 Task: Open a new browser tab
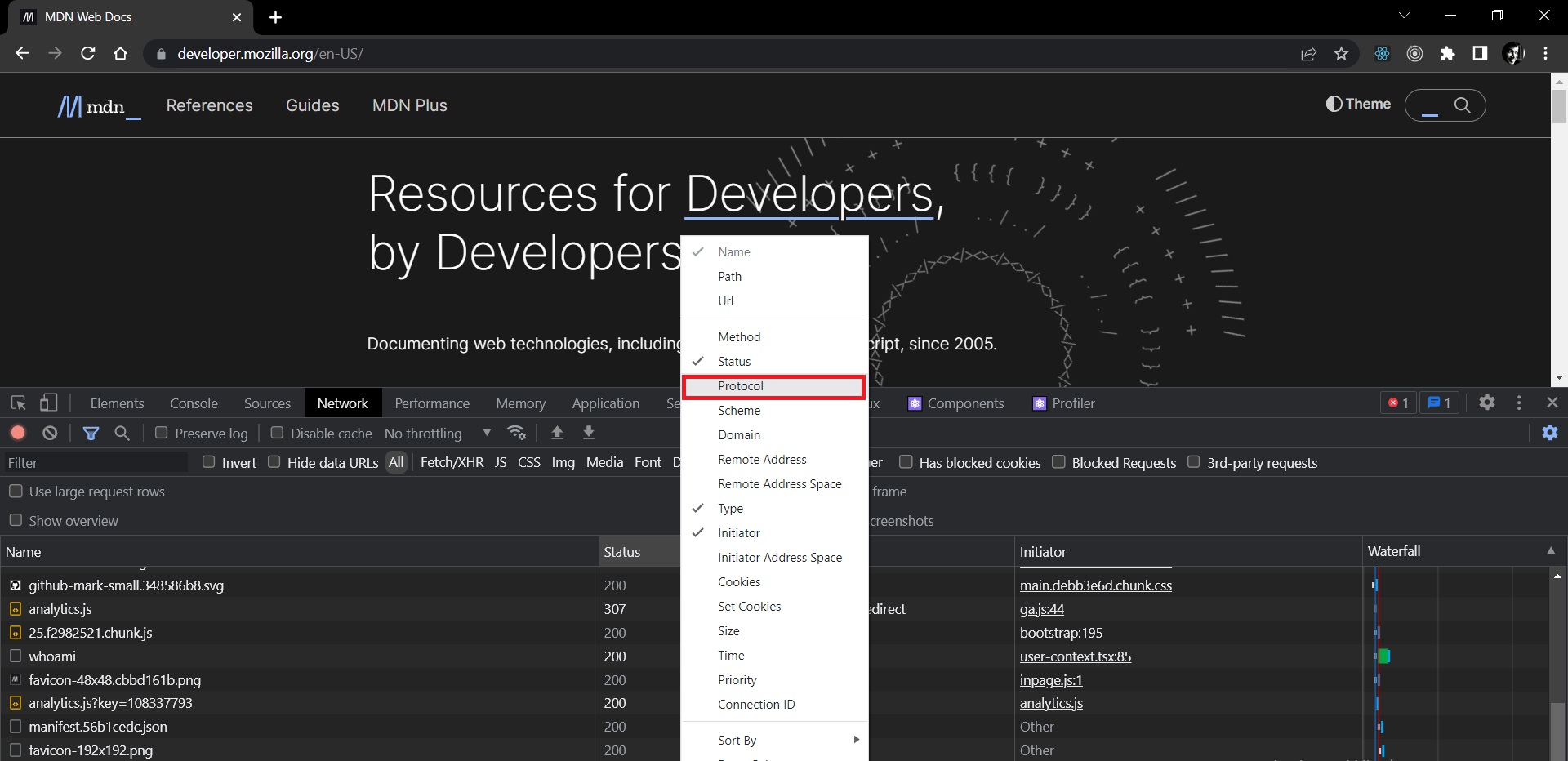pos(275,17)
